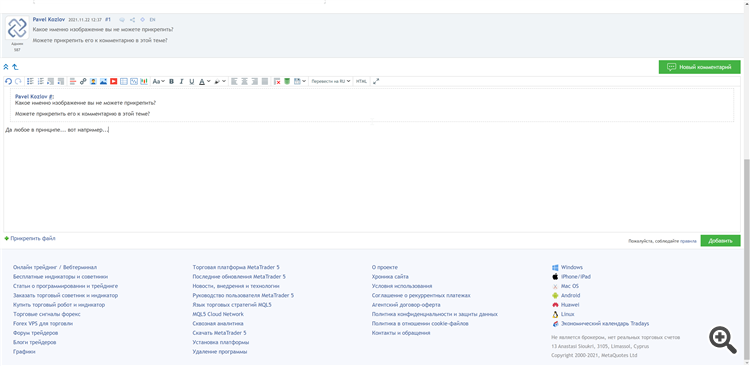Click the diamond icon on Pavel's comment
This screenshot has width=750, height=366.
click(x=143, y=20)
